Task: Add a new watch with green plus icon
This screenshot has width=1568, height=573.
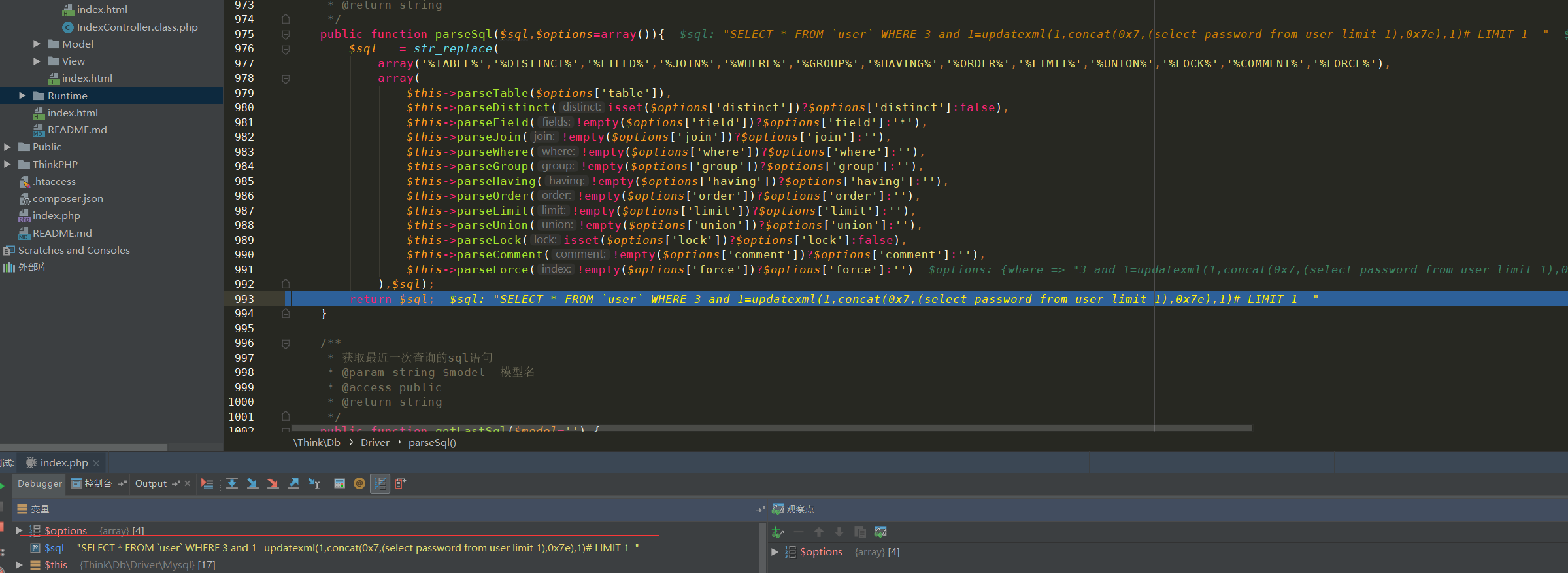Action: pyautogui.click(x=778, y=532)
